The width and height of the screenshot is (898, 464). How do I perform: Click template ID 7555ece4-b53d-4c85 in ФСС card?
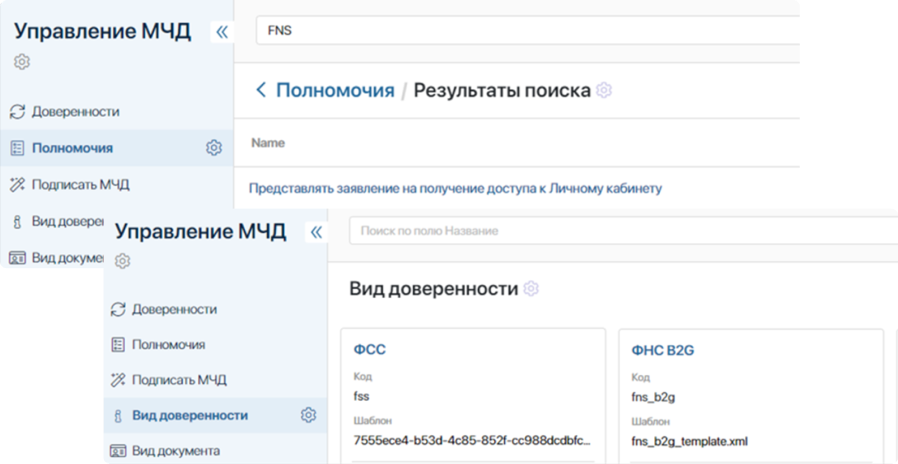pos(472,441)
